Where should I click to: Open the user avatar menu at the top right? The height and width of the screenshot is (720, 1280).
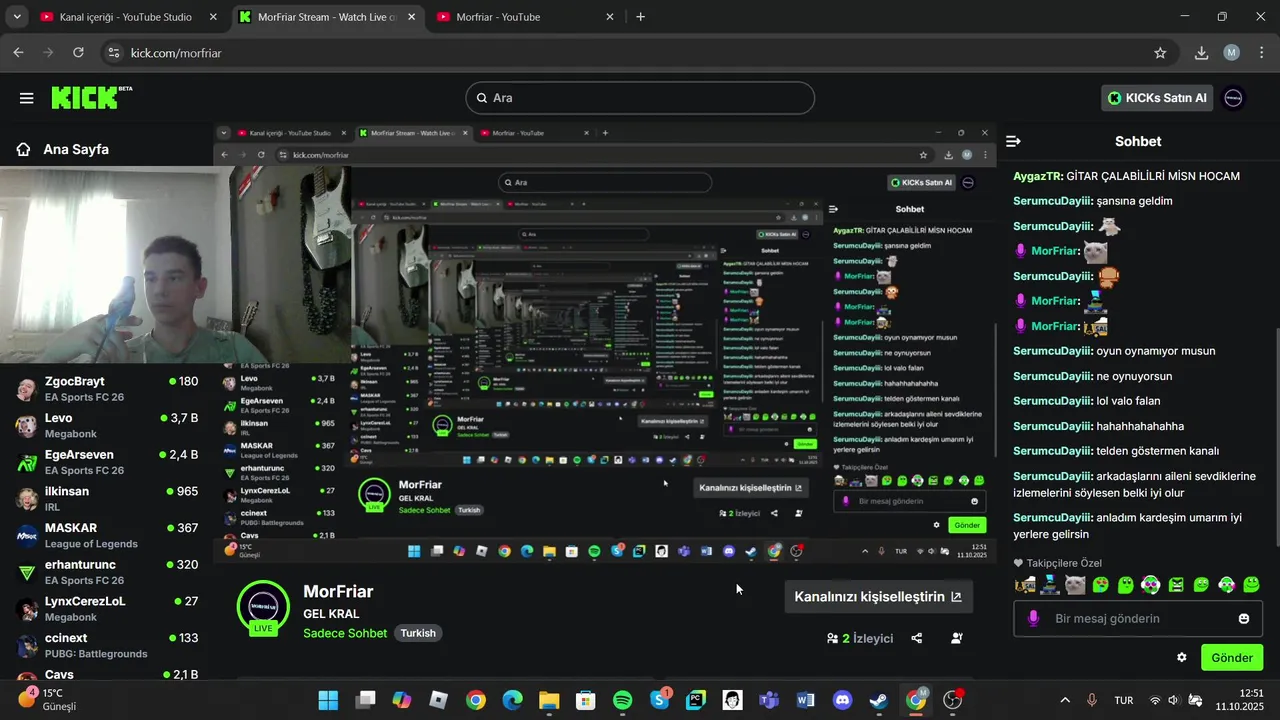[1234, 98]
